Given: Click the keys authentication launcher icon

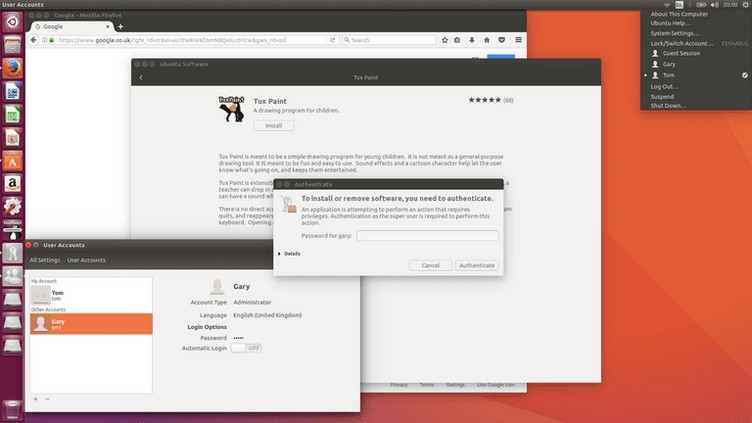Looking at the screenshot, I should click(12, 253).
